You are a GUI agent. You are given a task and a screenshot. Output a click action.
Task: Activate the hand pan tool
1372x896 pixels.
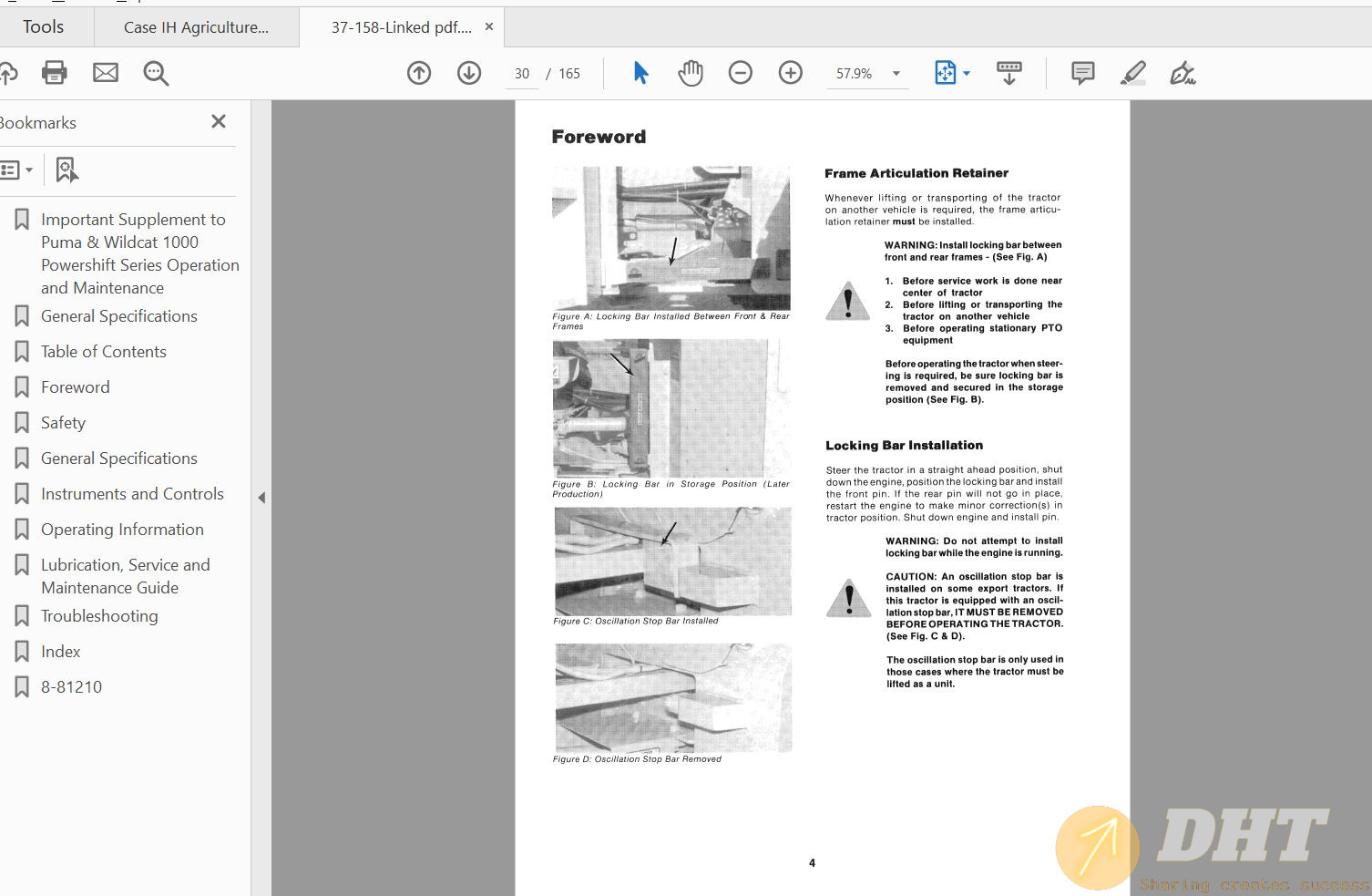click(691, 73)
